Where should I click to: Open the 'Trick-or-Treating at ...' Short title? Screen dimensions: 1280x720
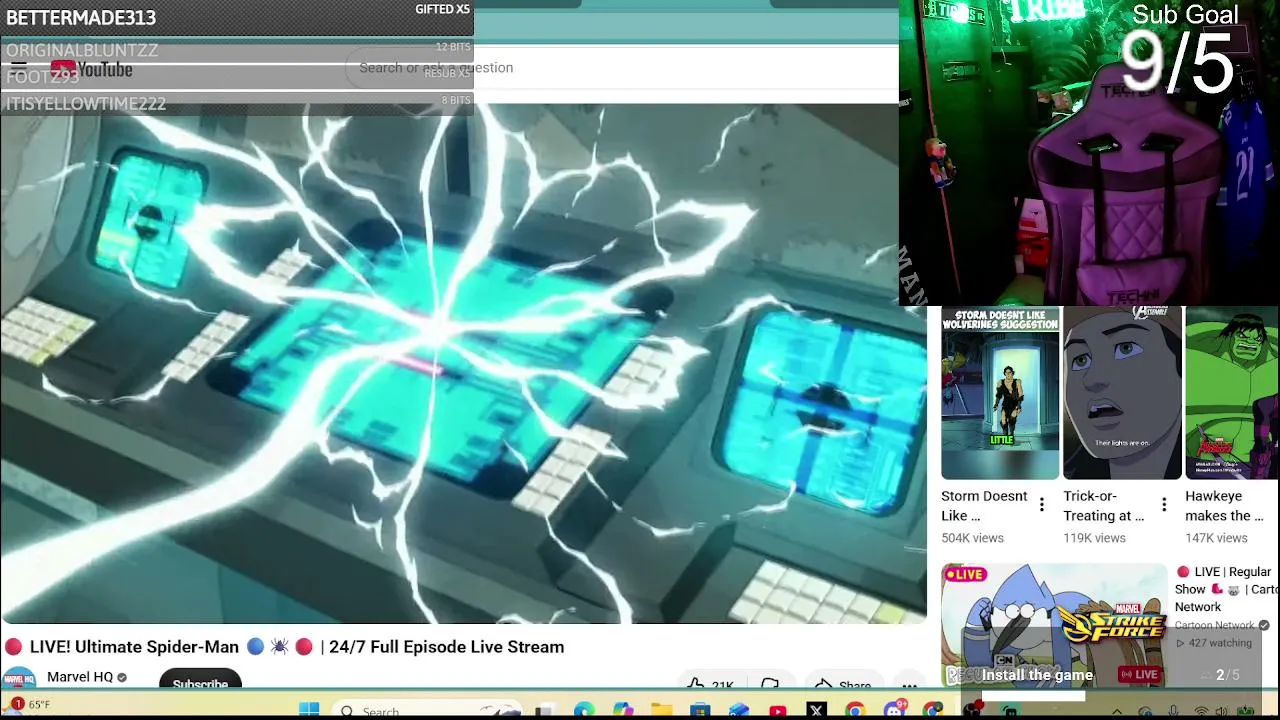(x=1104, y=506)
